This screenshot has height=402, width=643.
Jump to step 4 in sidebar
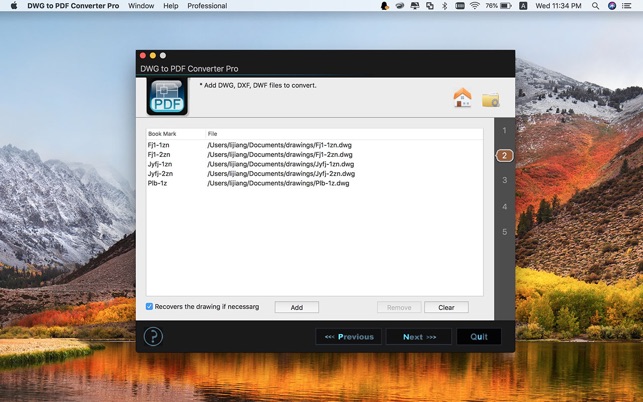pos(504,207)
